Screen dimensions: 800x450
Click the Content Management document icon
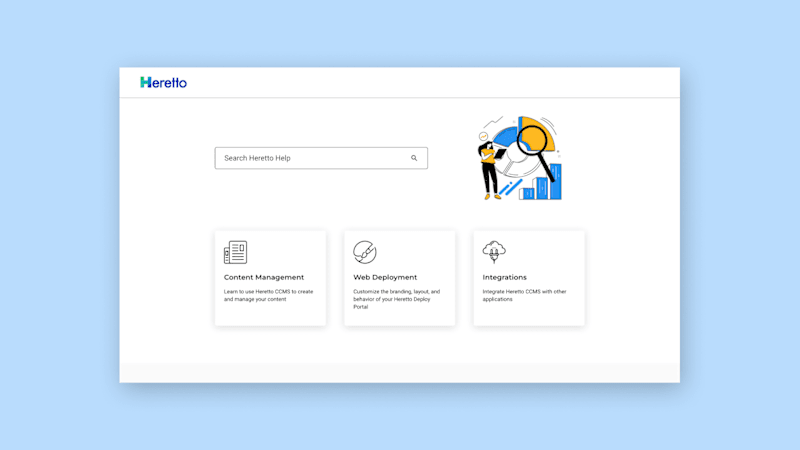click(x=235, y=252)
